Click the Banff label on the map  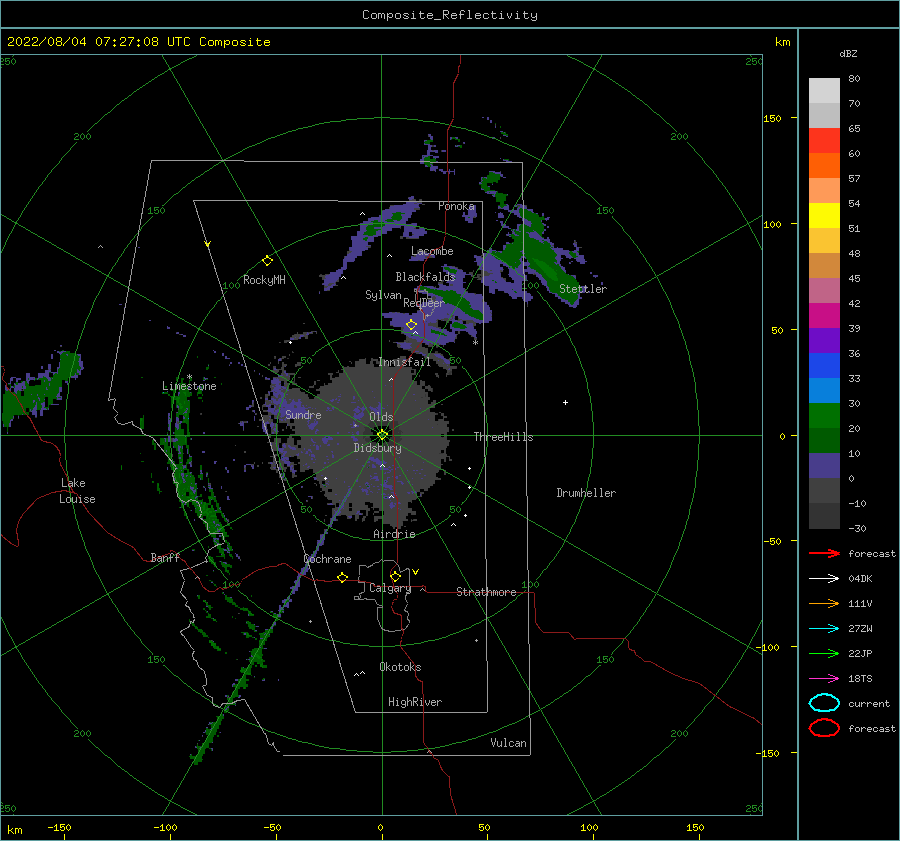[165, 557]
